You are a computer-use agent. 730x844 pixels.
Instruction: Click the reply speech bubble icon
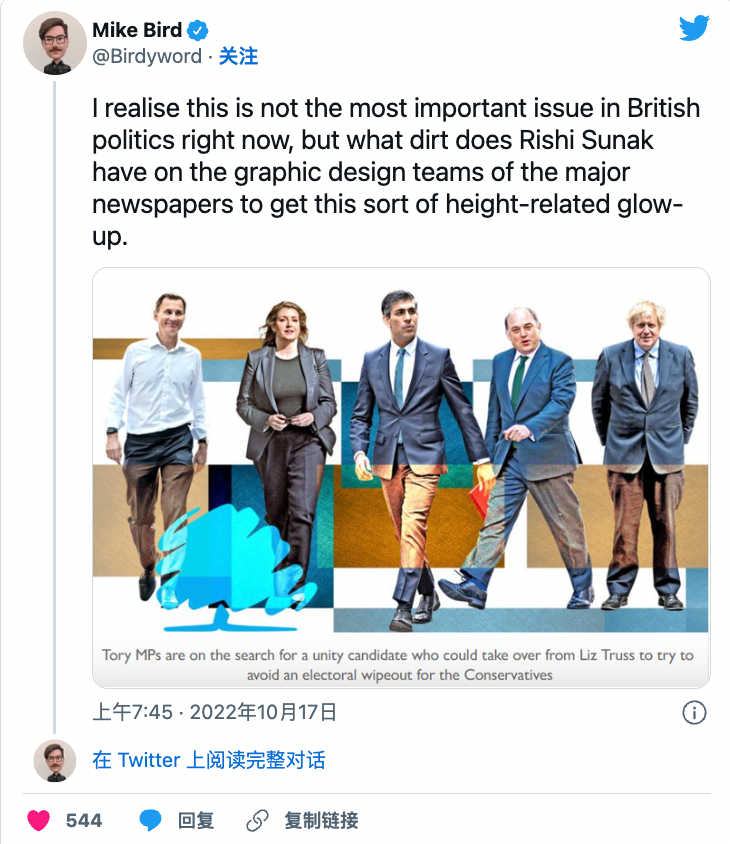tap(150, 821)
